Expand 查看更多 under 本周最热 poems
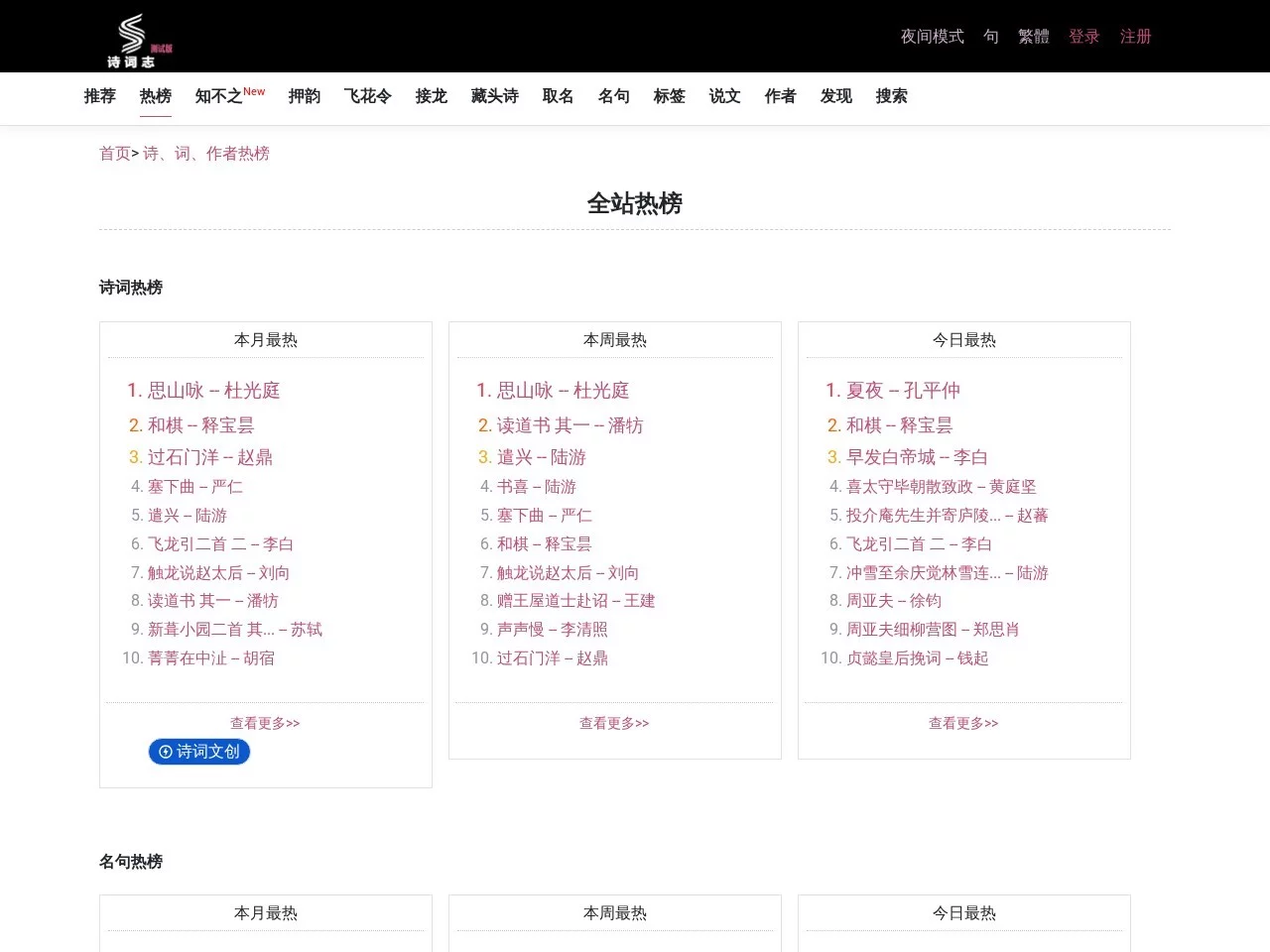Viewport: 1270px width, 952px height. (x=614, y=724)
